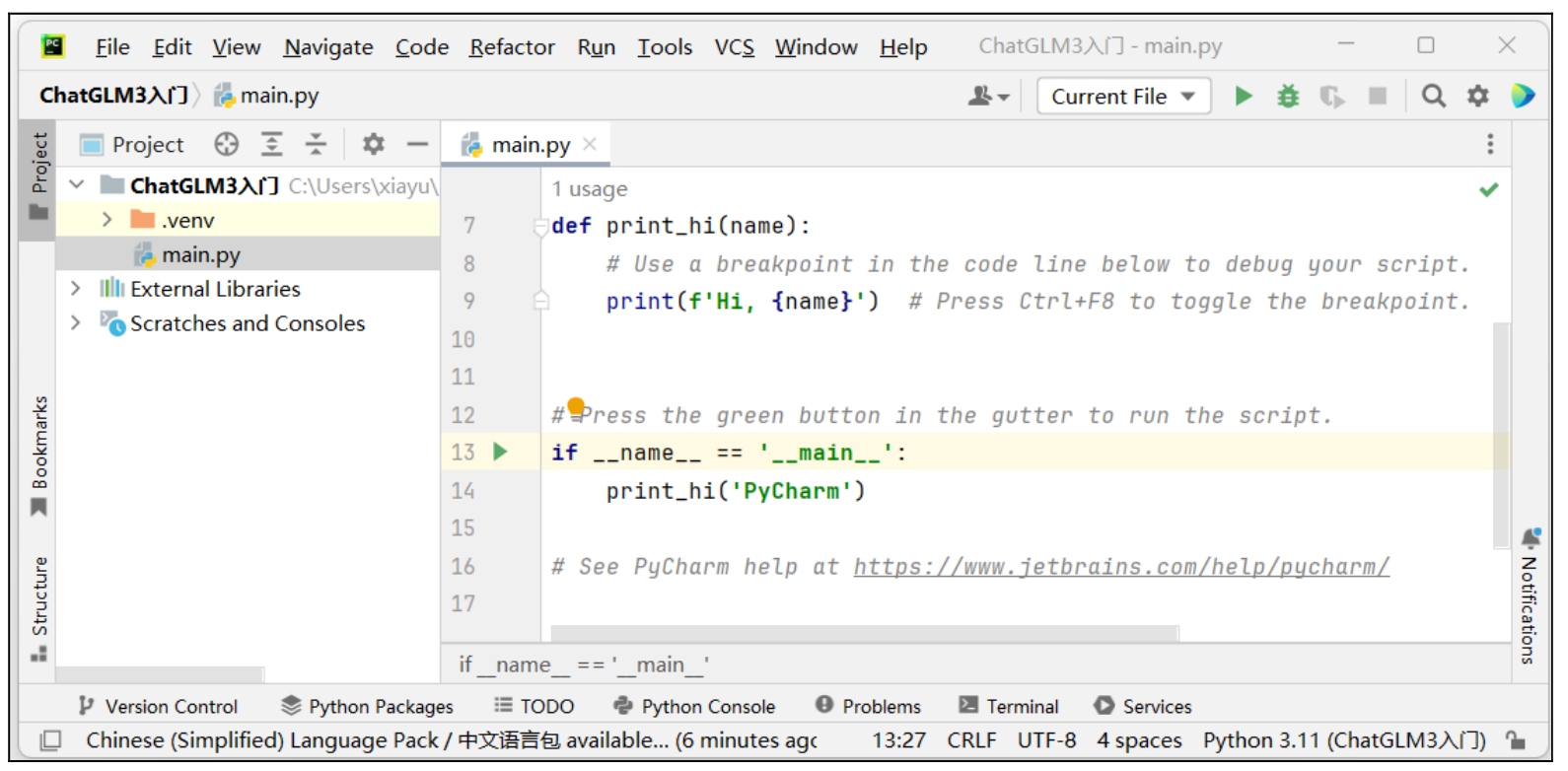The image size is (1568, 771).
Task: Open Search Everywhere magnifier icon
Action: [x=1433, y=96]
